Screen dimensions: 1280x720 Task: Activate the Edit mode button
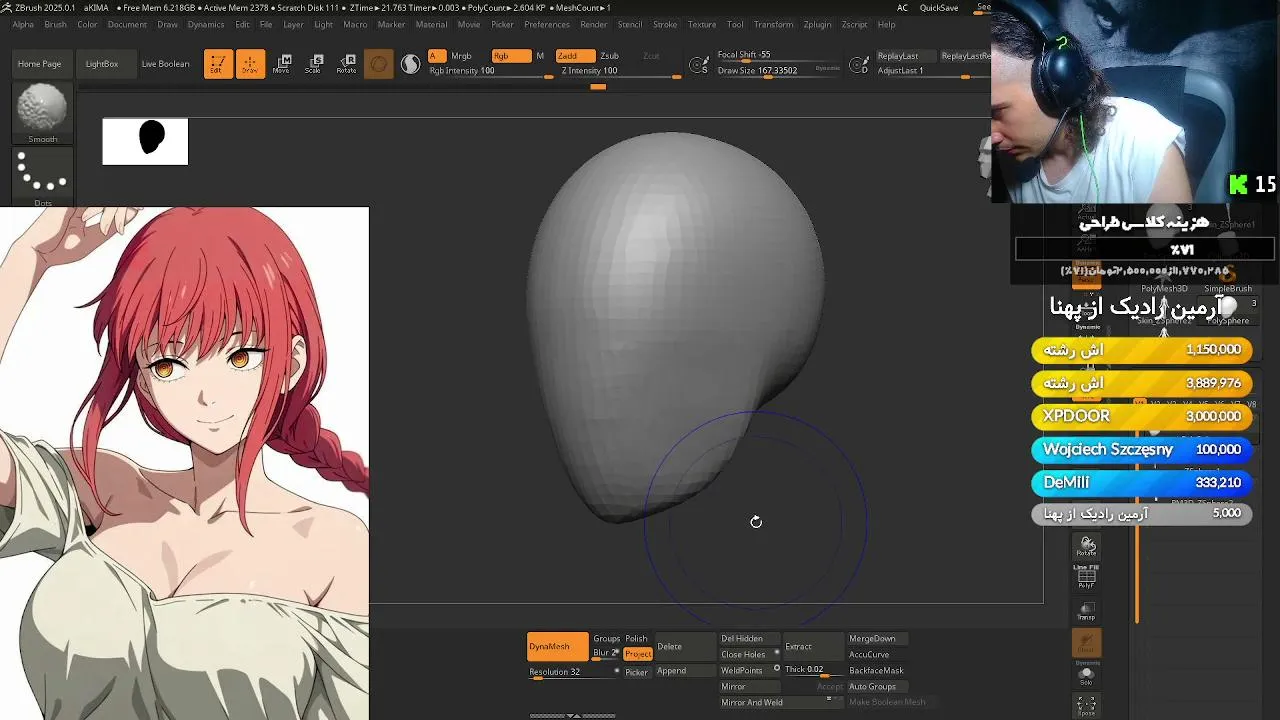218,64
